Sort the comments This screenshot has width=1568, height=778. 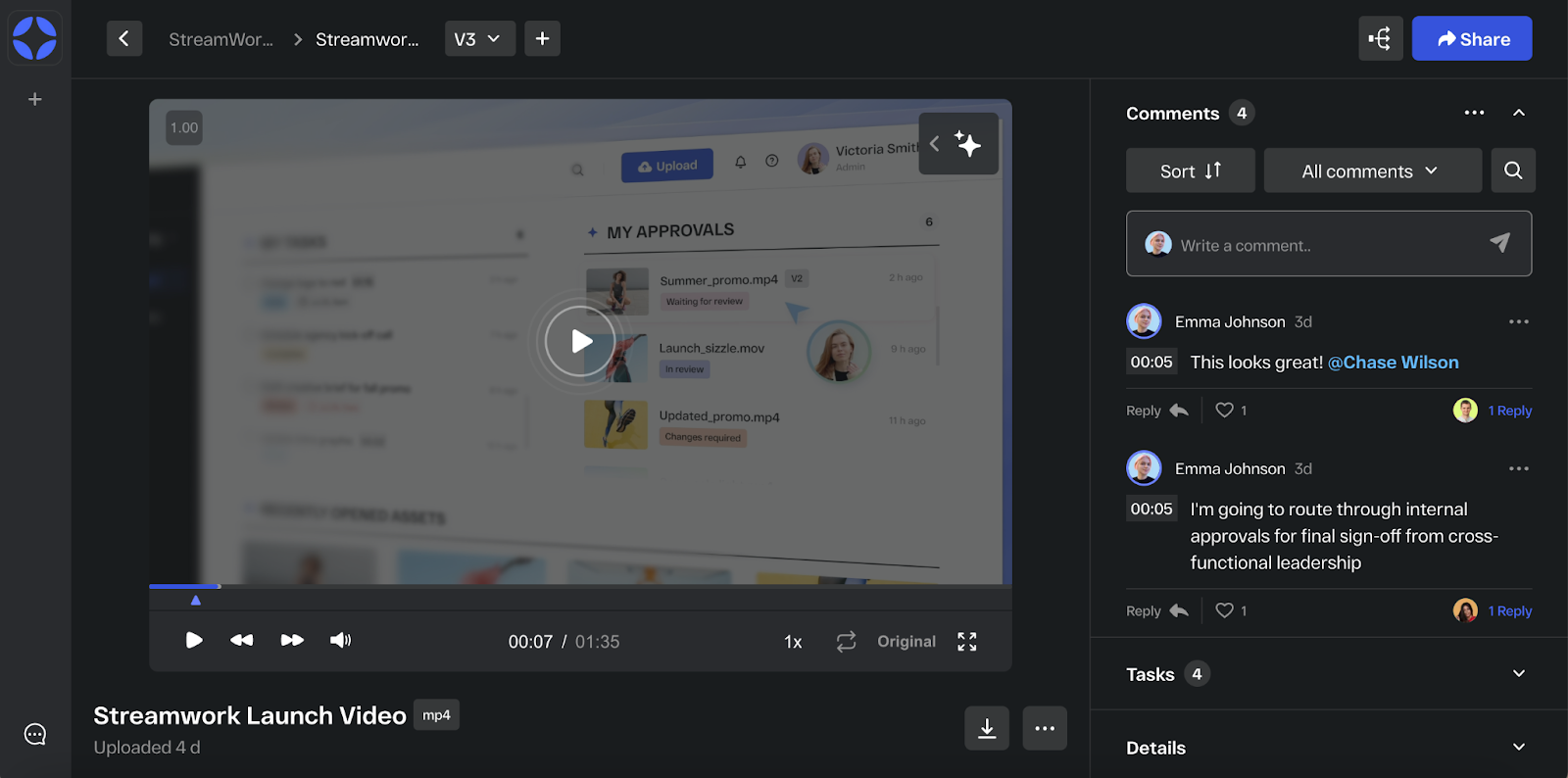(1190, 170)
